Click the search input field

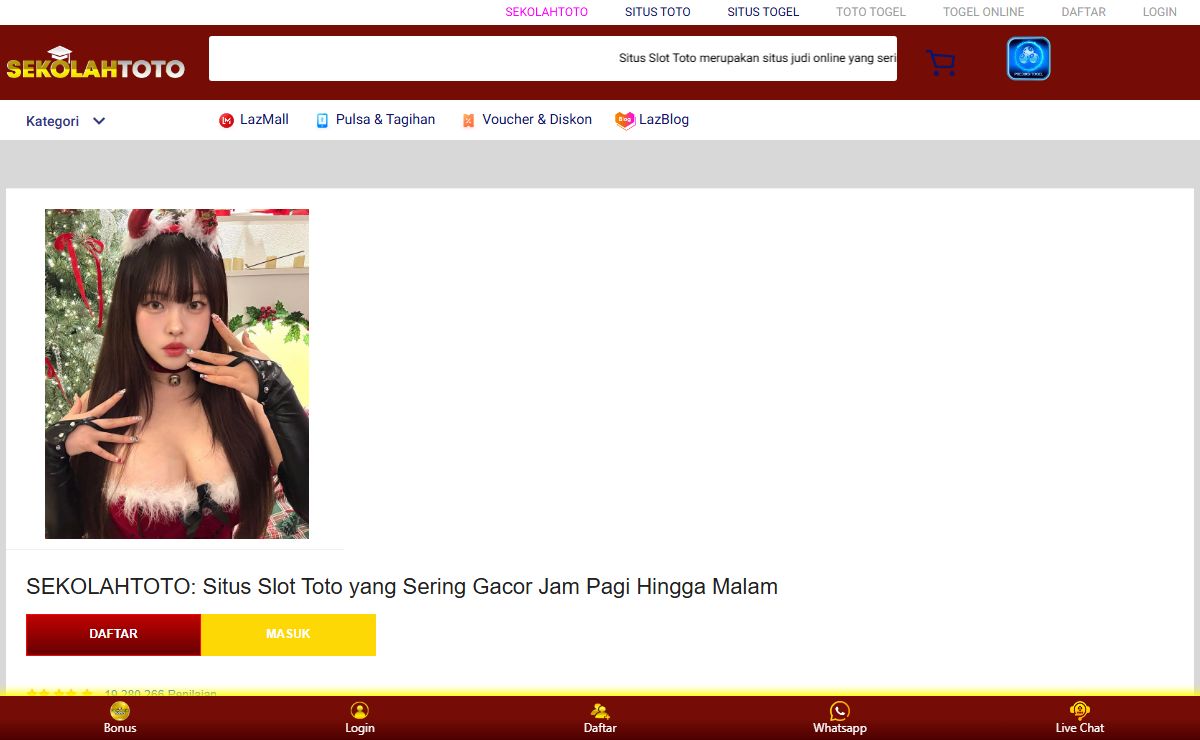553,58
